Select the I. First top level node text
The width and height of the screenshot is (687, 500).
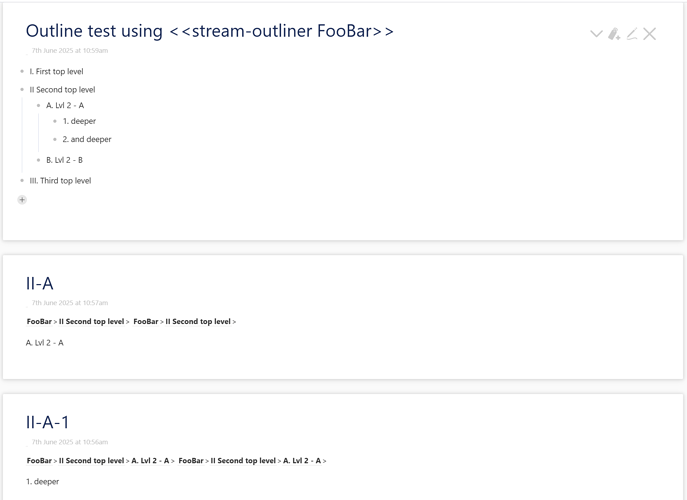click(x=57, y=71)
